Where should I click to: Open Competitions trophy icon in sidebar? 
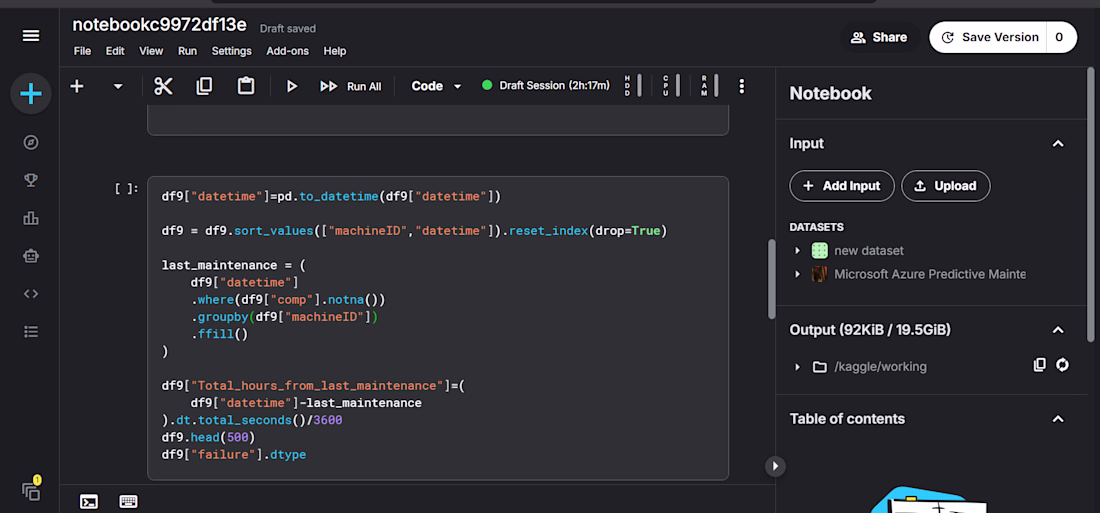coord(31,180)
